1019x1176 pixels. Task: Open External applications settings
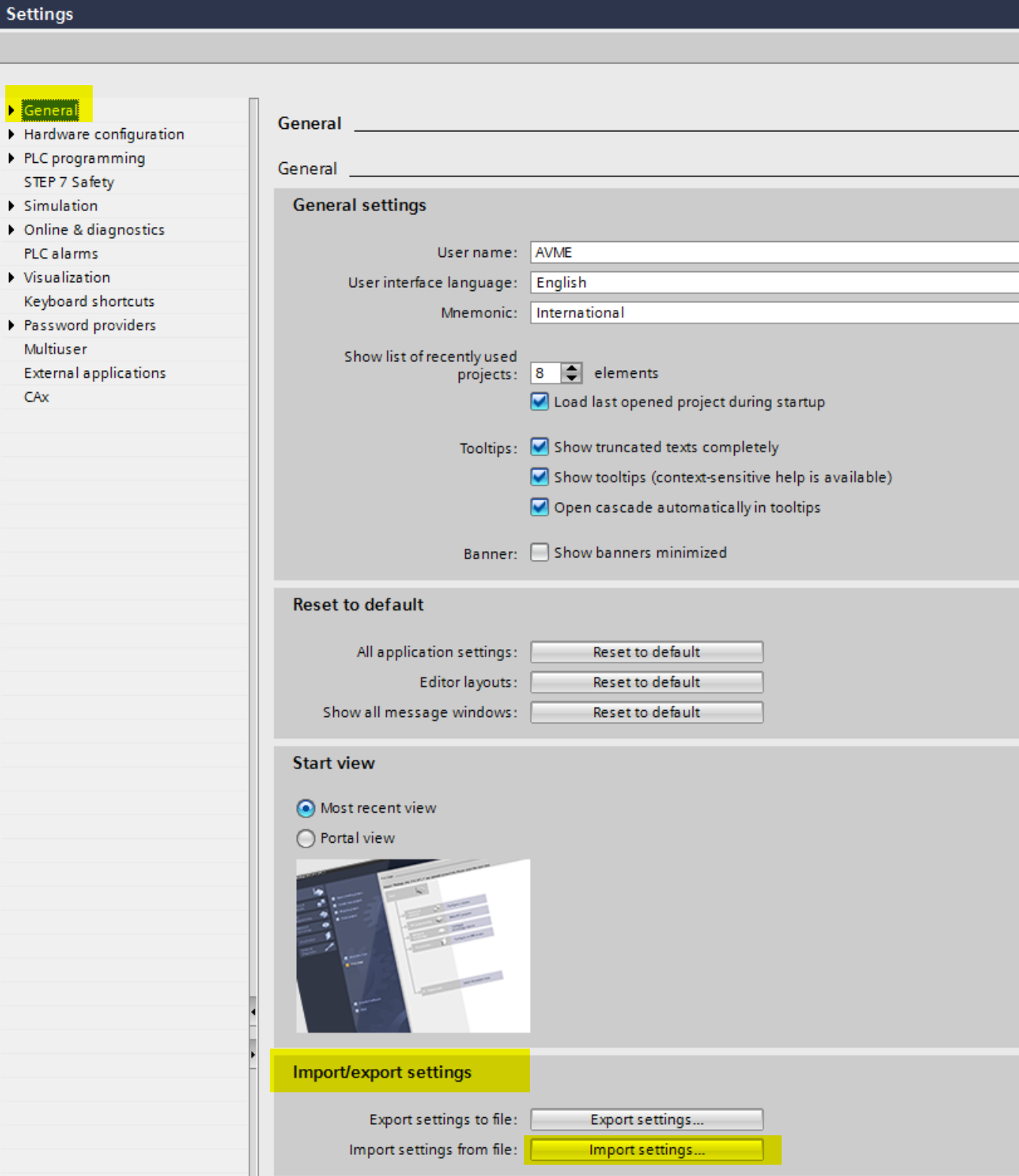(94, 373)
